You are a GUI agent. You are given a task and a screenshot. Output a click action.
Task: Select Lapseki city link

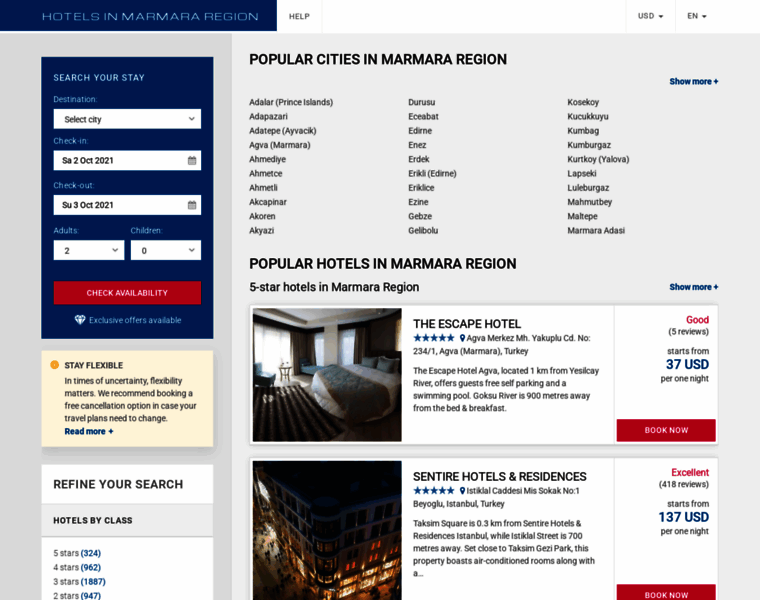(x=582, y=174)
